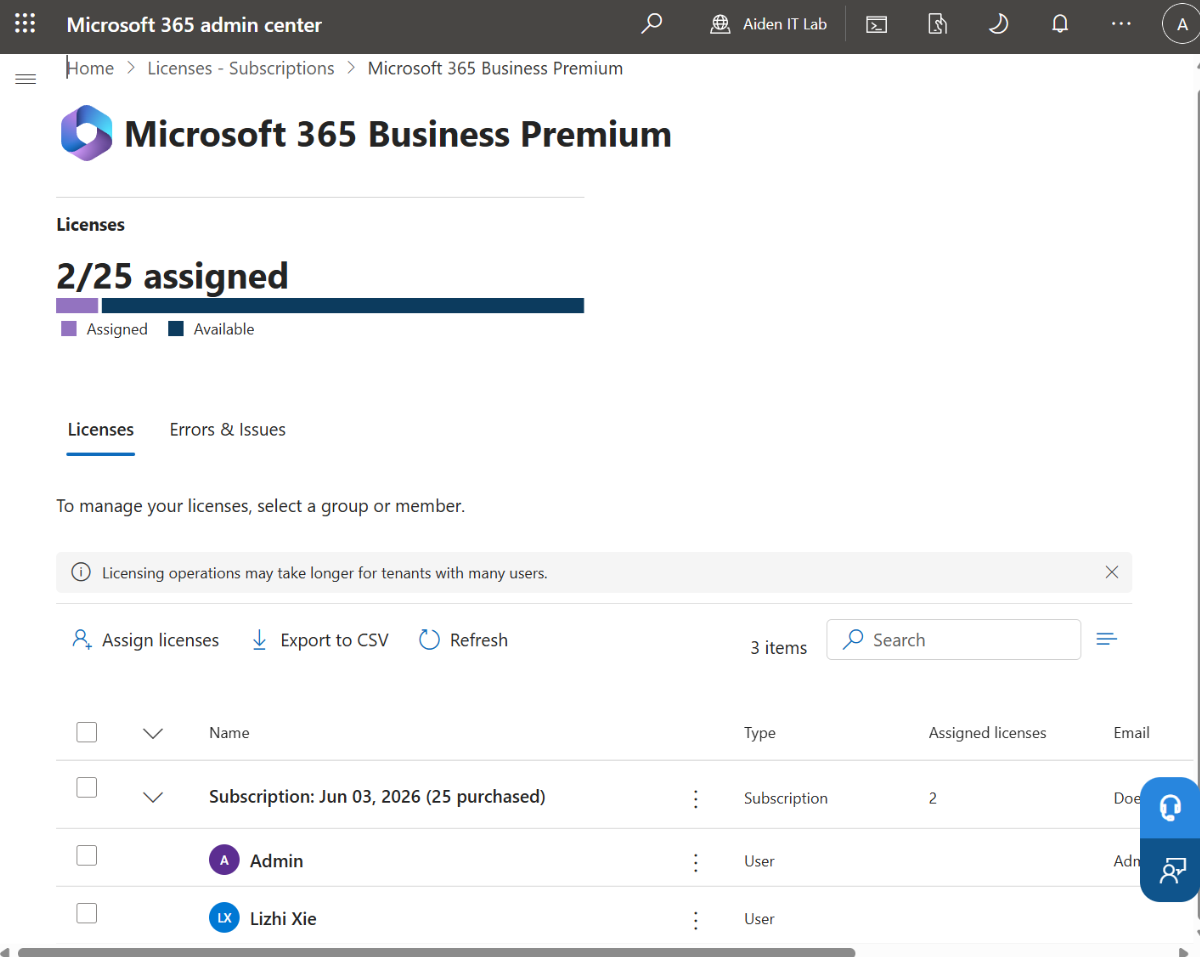Click the search magnifier in the header
This screenshot has height=957, width=1200.
click(x=652, y=24)
